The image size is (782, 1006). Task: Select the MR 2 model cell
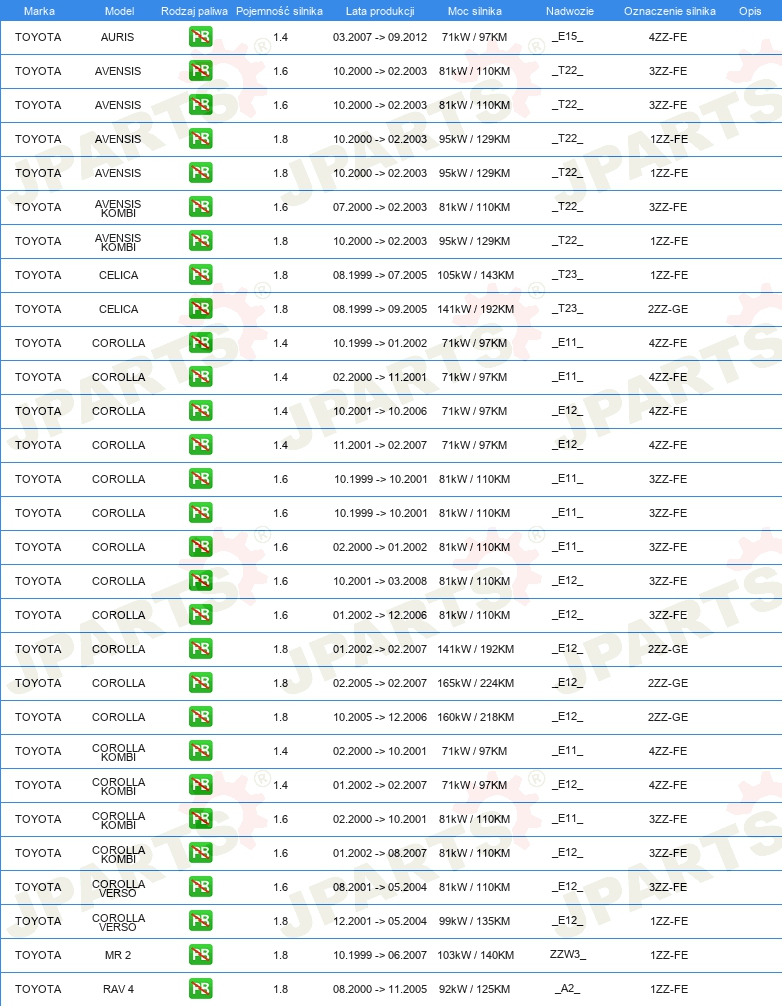pos(118,955)
